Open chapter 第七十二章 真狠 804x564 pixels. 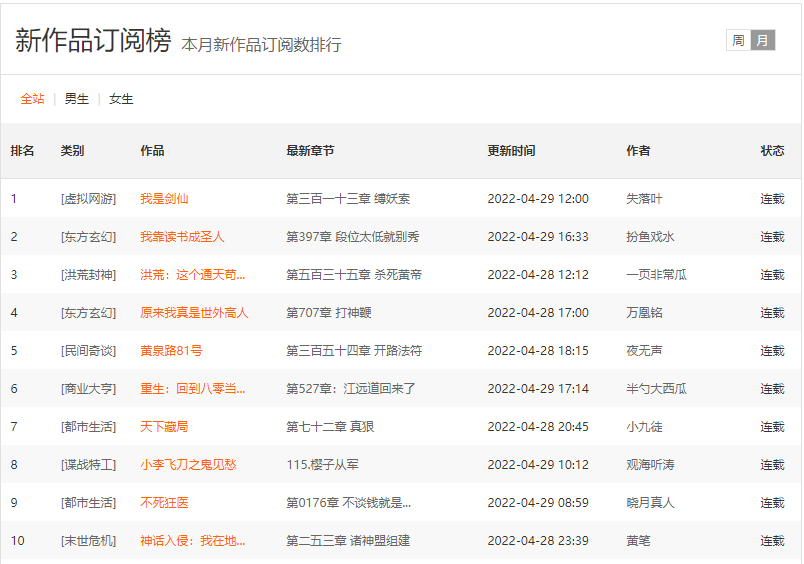pyautogui.click(x=330, y=426)
